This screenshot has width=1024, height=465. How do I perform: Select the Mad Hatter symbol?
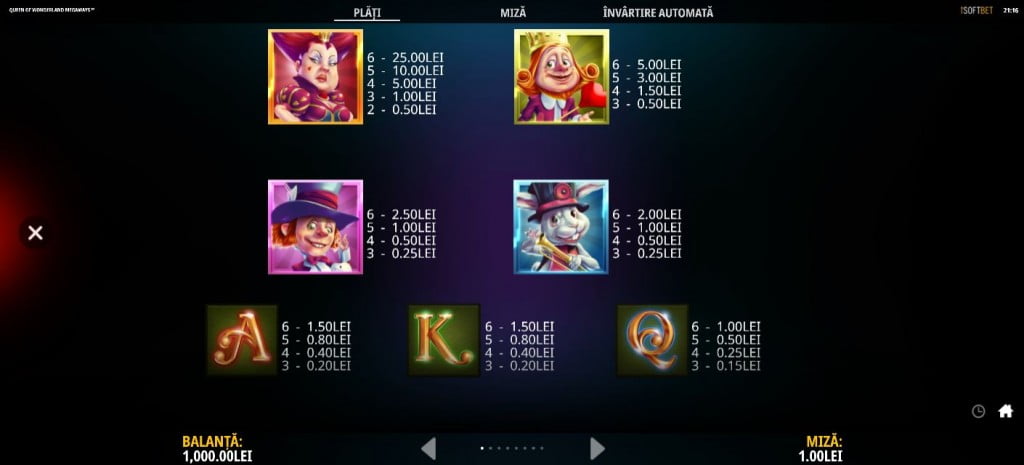[x=315, y=227]
